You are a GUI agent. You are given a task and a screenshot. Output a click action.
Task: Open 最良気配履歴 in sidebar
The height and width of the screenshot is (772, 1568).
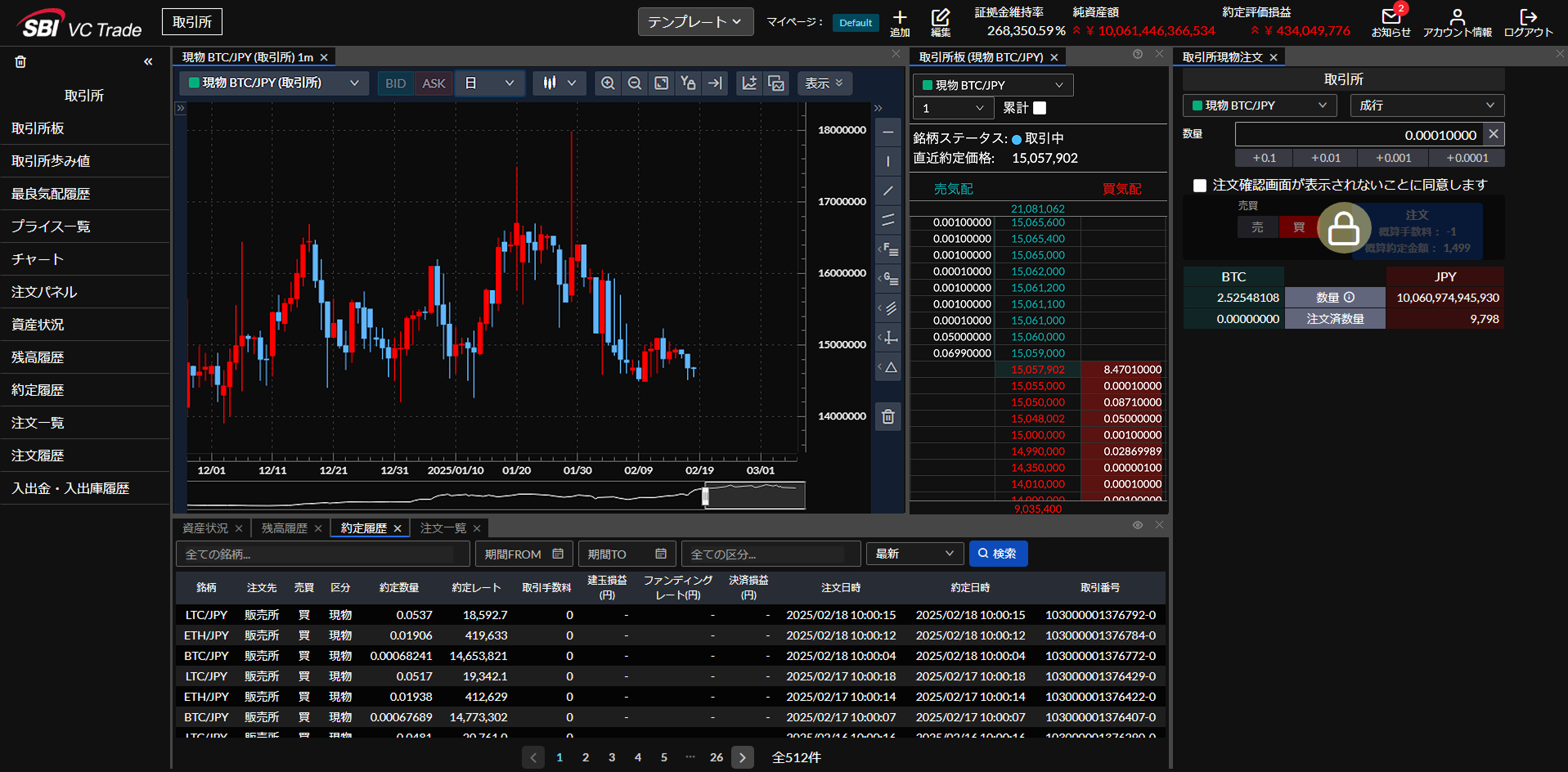click(85, 194)
